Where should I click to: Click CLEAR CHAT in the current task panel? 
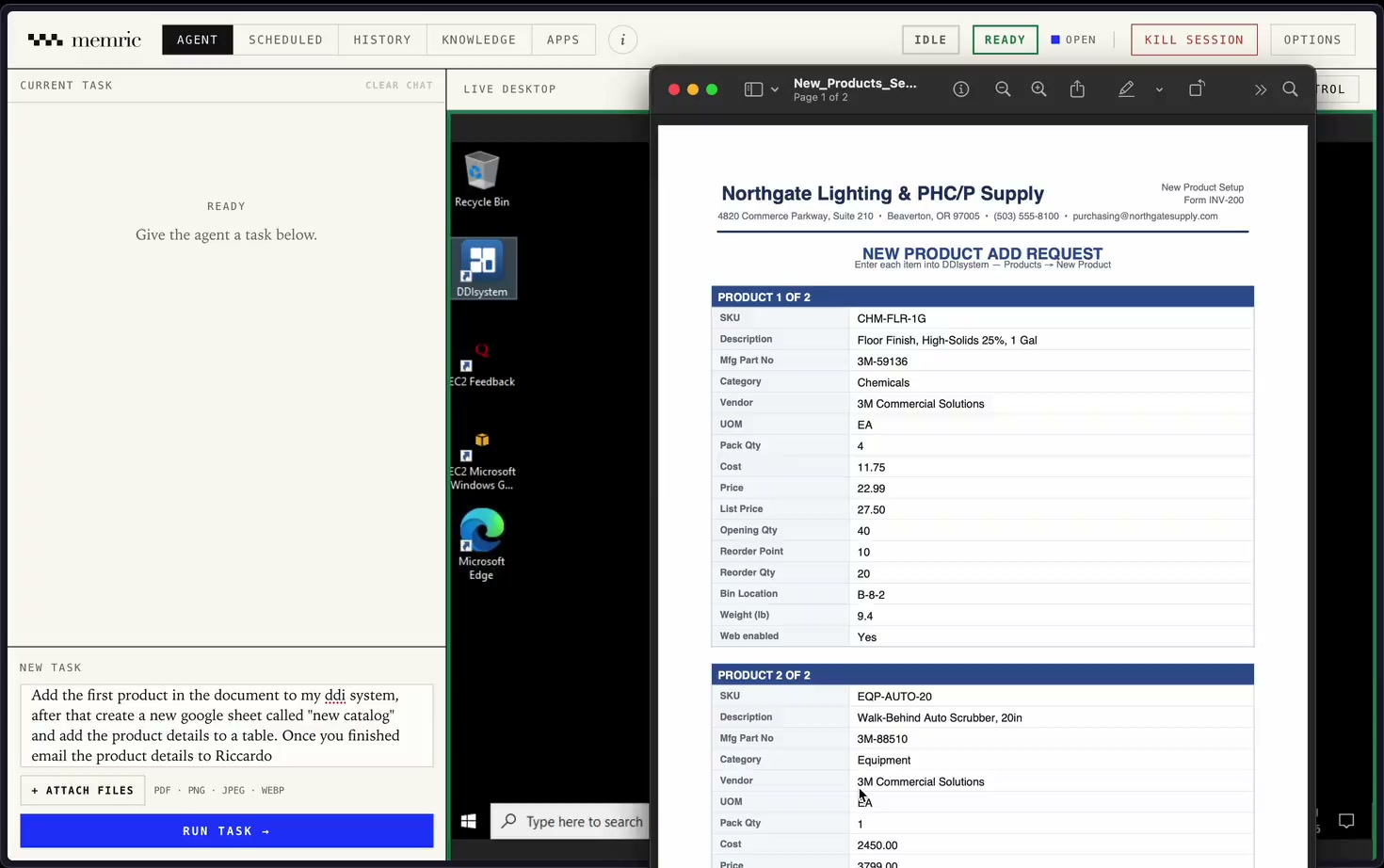(399, 85)
